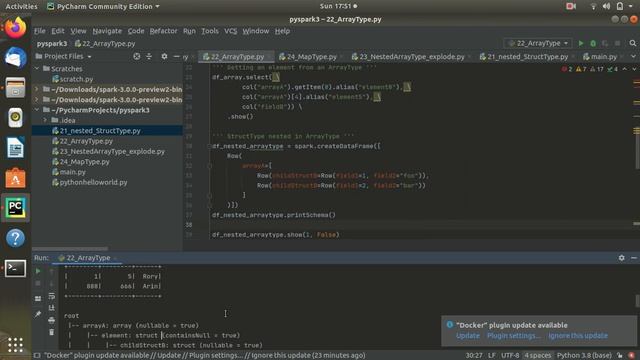Viewport: 640px width, 360px height.
Task: Select opened file target icon in Project panel
Action: (137, 56)
